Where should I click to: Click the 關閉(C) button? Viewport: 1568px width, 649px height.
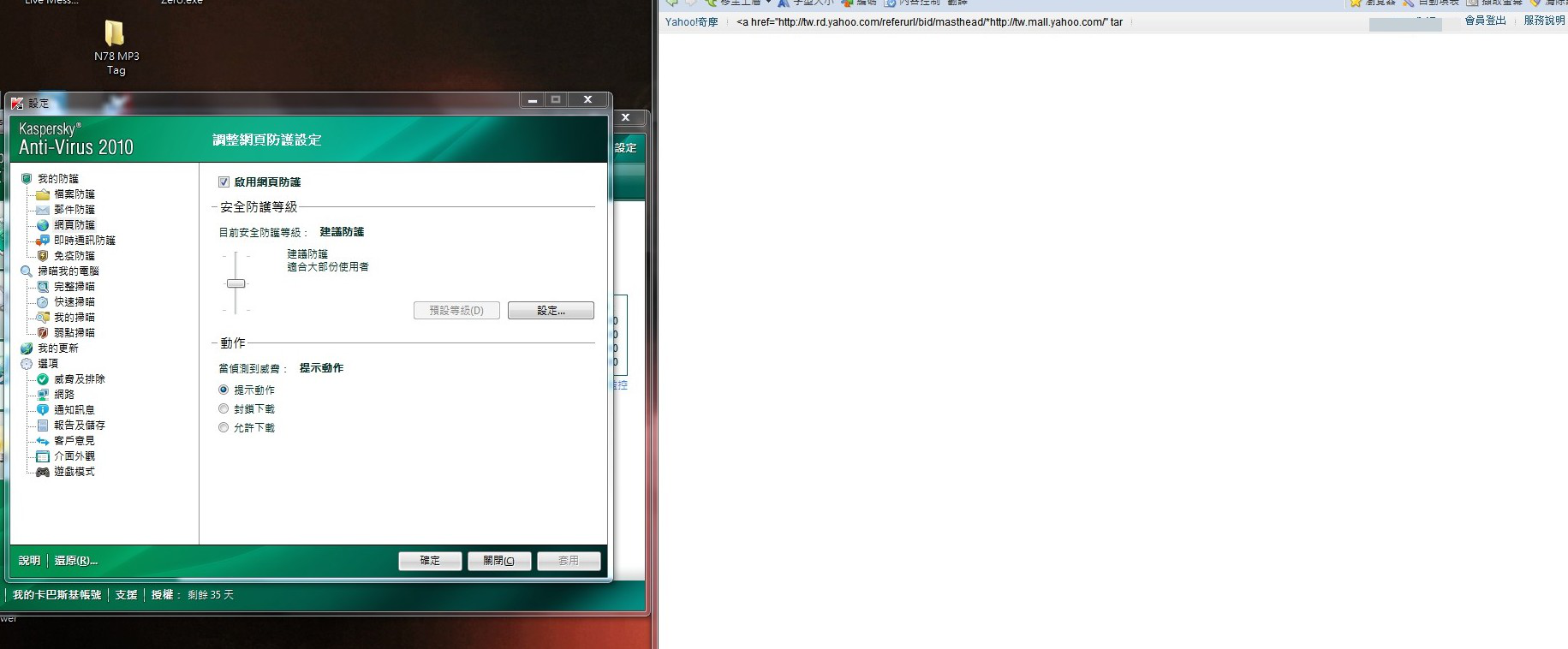point(499,561)
